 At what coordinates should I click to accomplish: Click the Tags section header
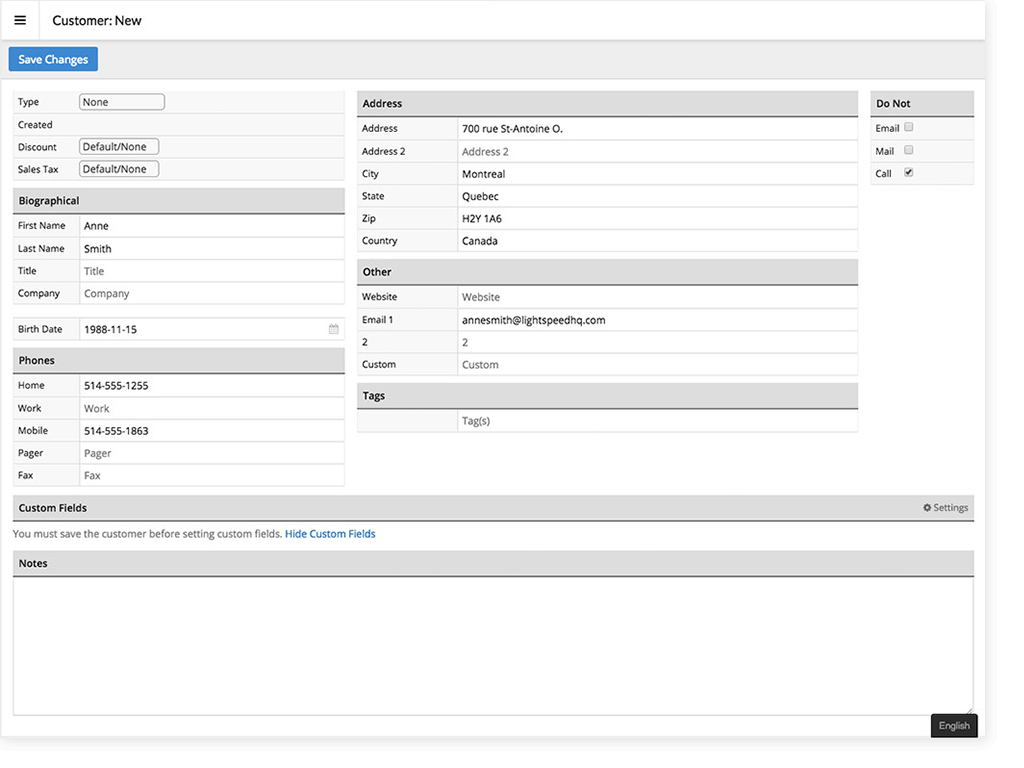coord(607,396)
